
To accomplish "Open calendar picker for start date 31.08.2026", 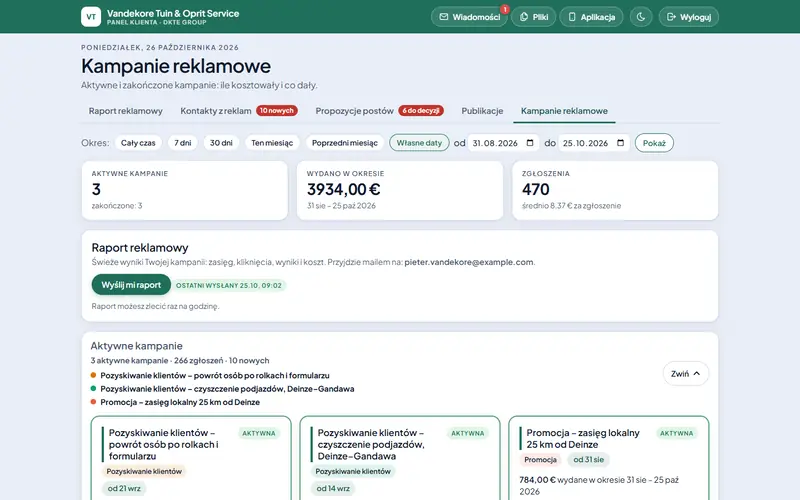I will pos(530,143).
